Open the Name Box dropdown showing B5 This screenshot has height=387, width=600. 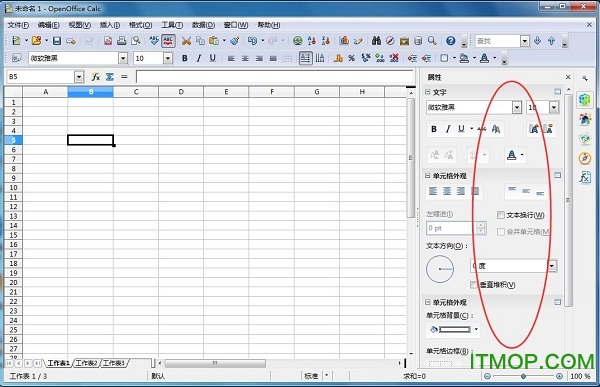point(79,77)
